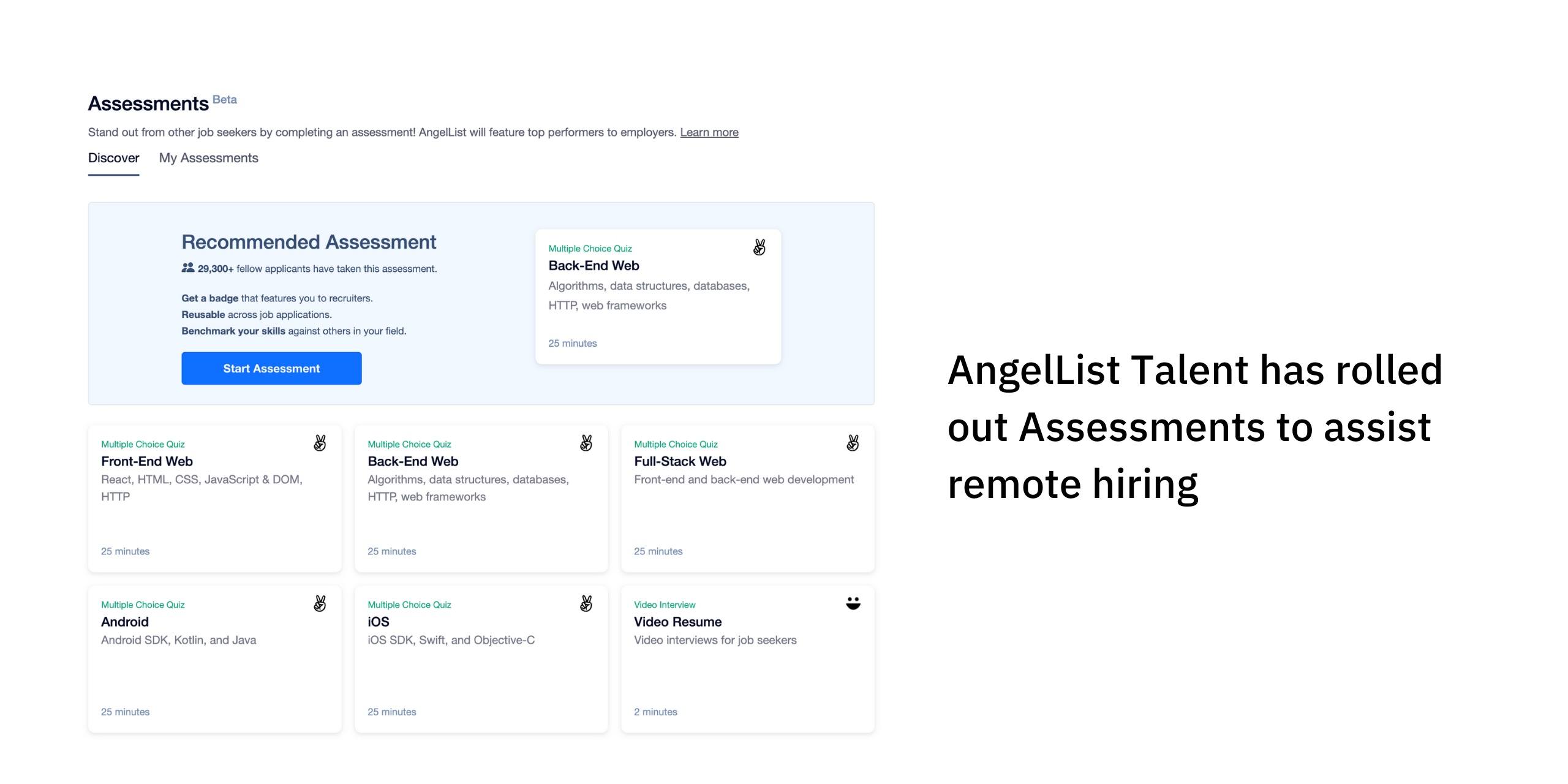Open the Full-Stack Web quiz title
This screenshot has height=784, width=1568.
pos(680,461)
